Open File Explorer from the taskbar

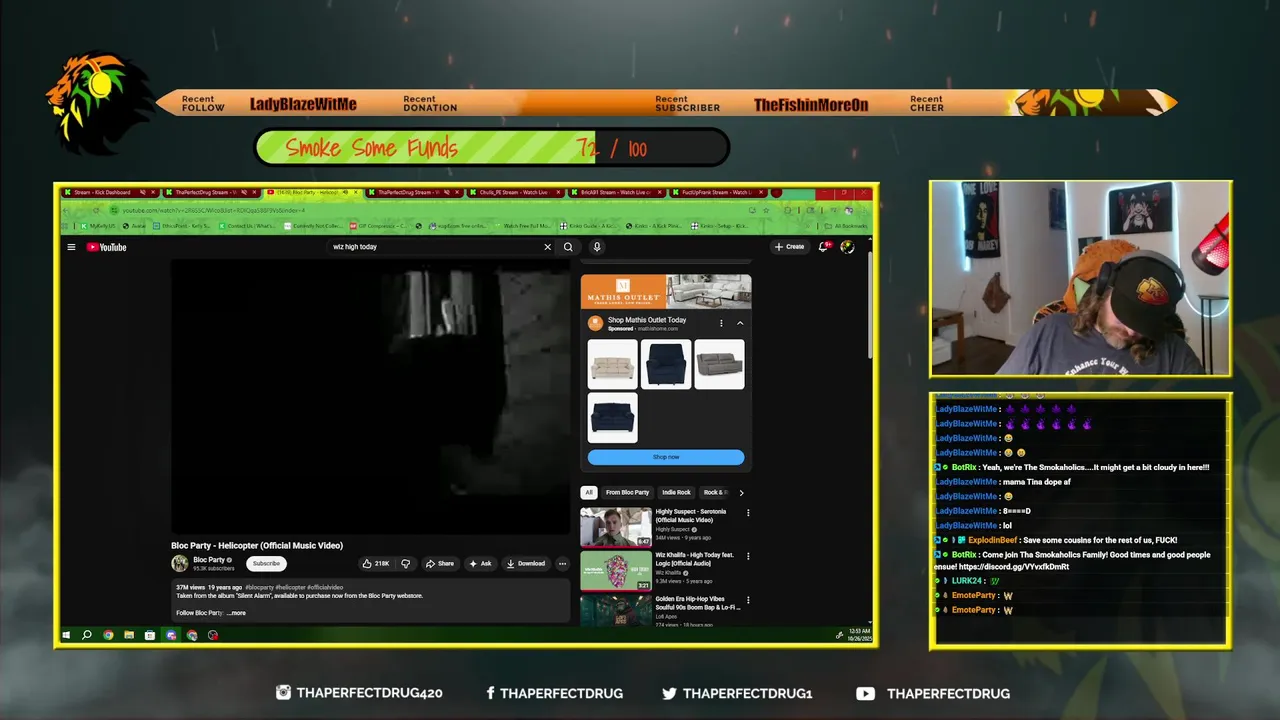(129, 635)
